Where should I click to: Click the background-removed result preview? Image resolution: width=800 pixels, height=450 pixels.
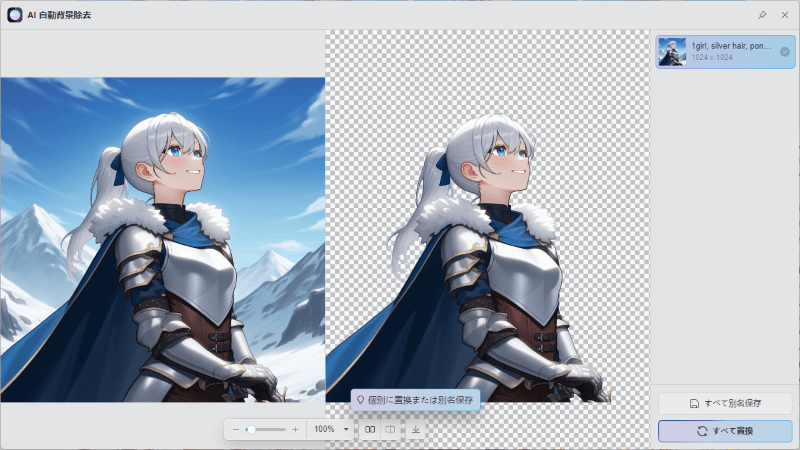(x=487, y=240)
